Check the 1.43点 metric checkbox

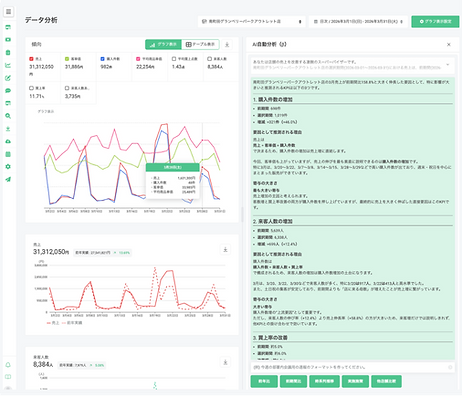click(174, 59)
